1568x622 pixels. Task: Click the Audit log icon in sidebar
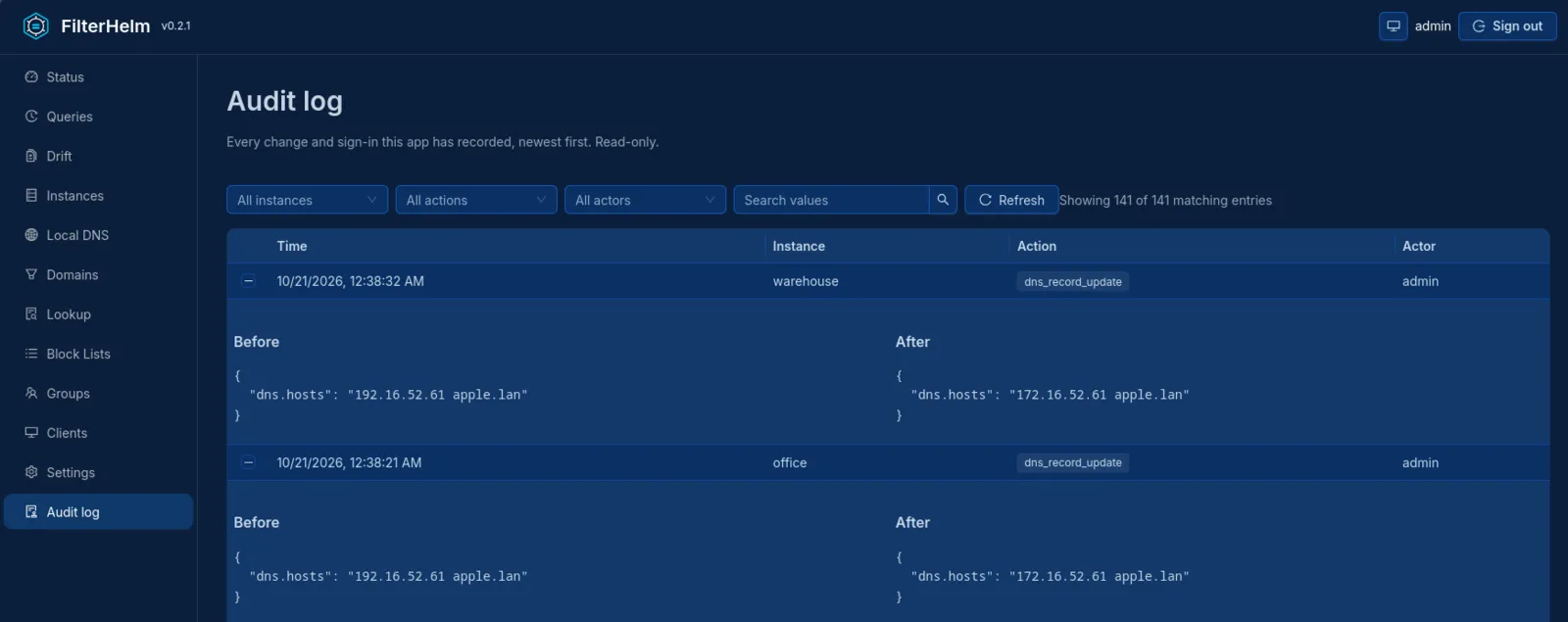click(x=31, y=511)
